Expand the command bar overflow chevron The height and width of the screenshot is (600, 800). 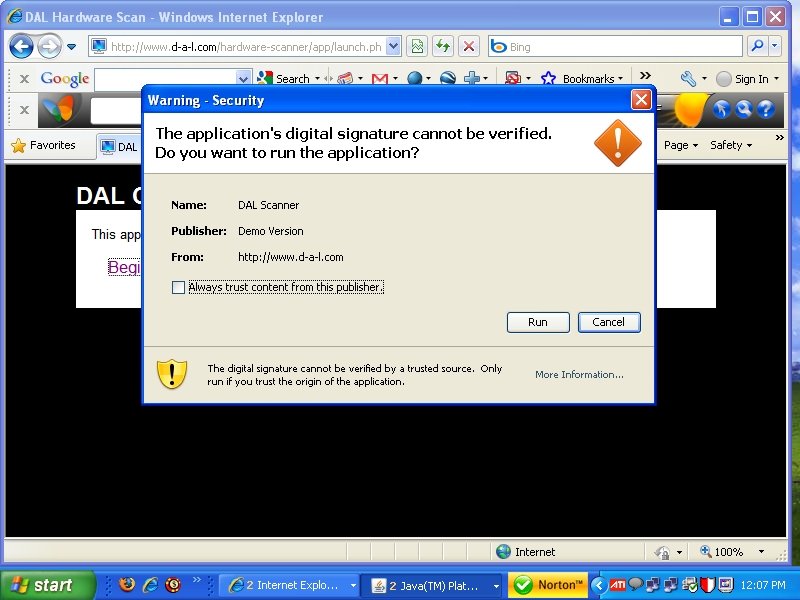coord(779,138)
